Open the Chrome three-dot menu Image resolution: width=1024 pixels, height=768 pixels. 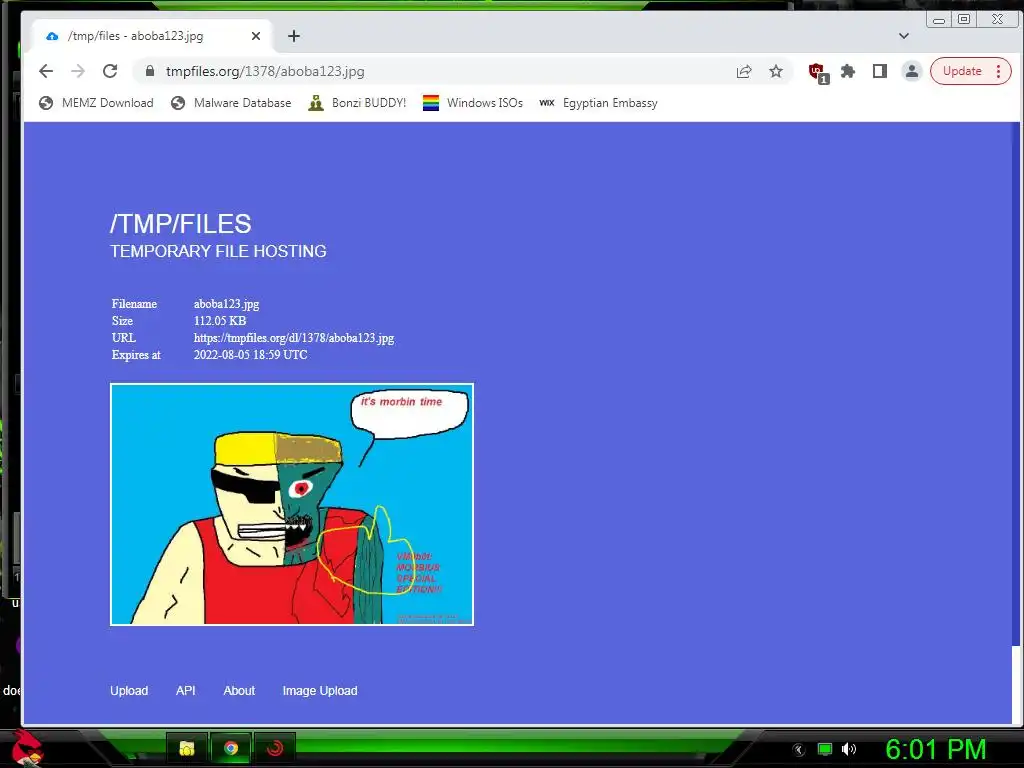pos(999,71)
